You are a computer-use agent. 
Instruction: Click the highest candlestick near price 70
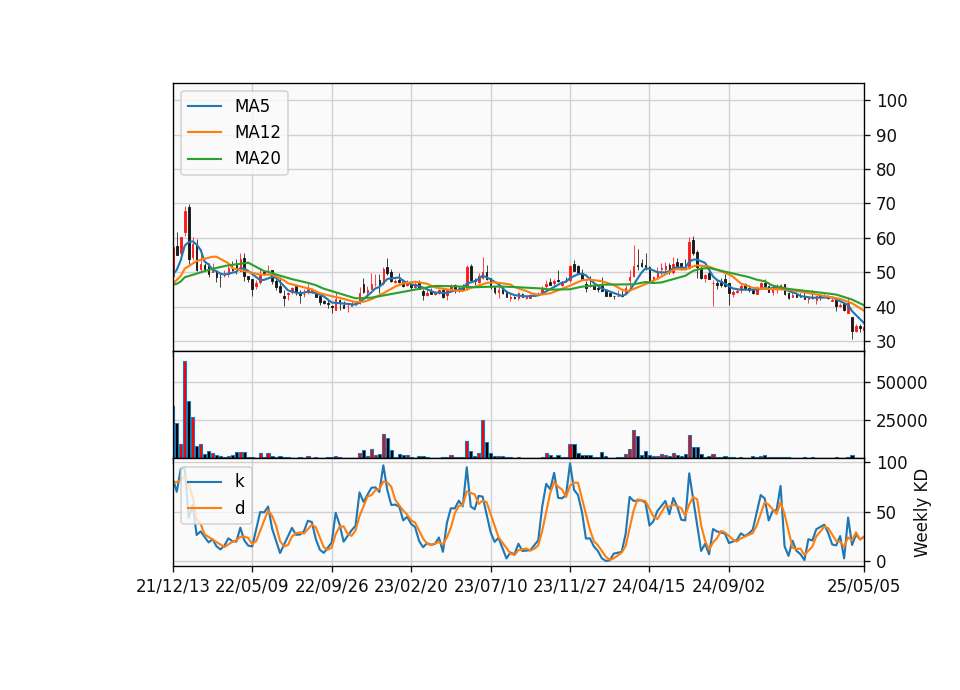coord(190,233)
